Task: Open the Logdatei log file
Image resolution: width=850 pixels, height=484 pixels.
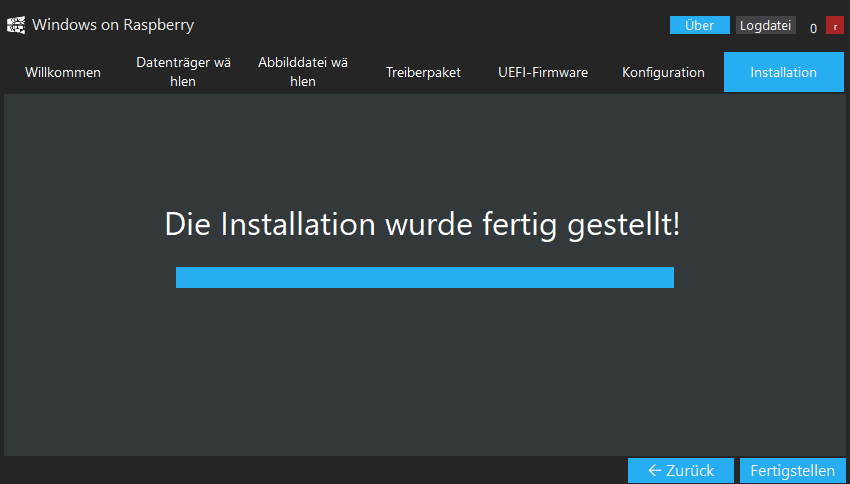Action: coord(765,25)
